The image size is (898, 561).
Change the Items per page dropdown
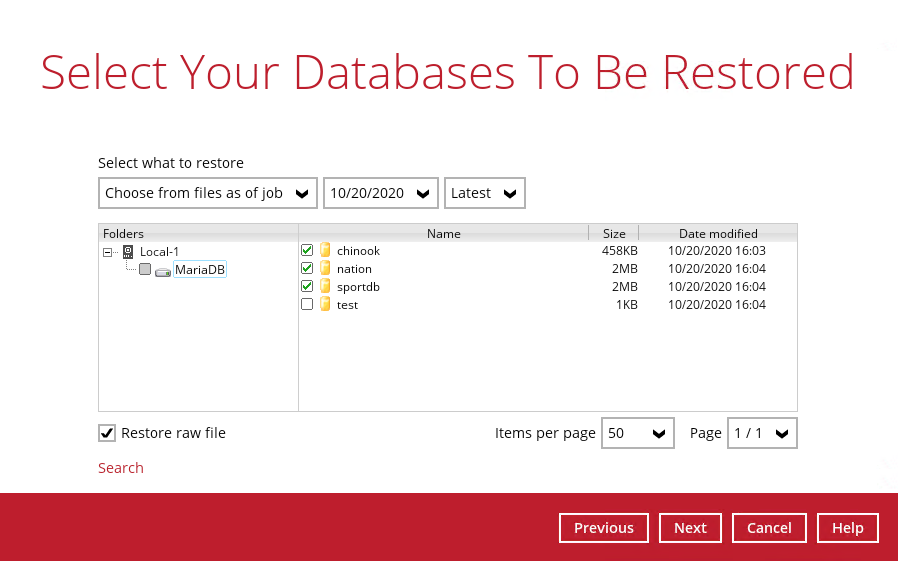tap(637, 433)
